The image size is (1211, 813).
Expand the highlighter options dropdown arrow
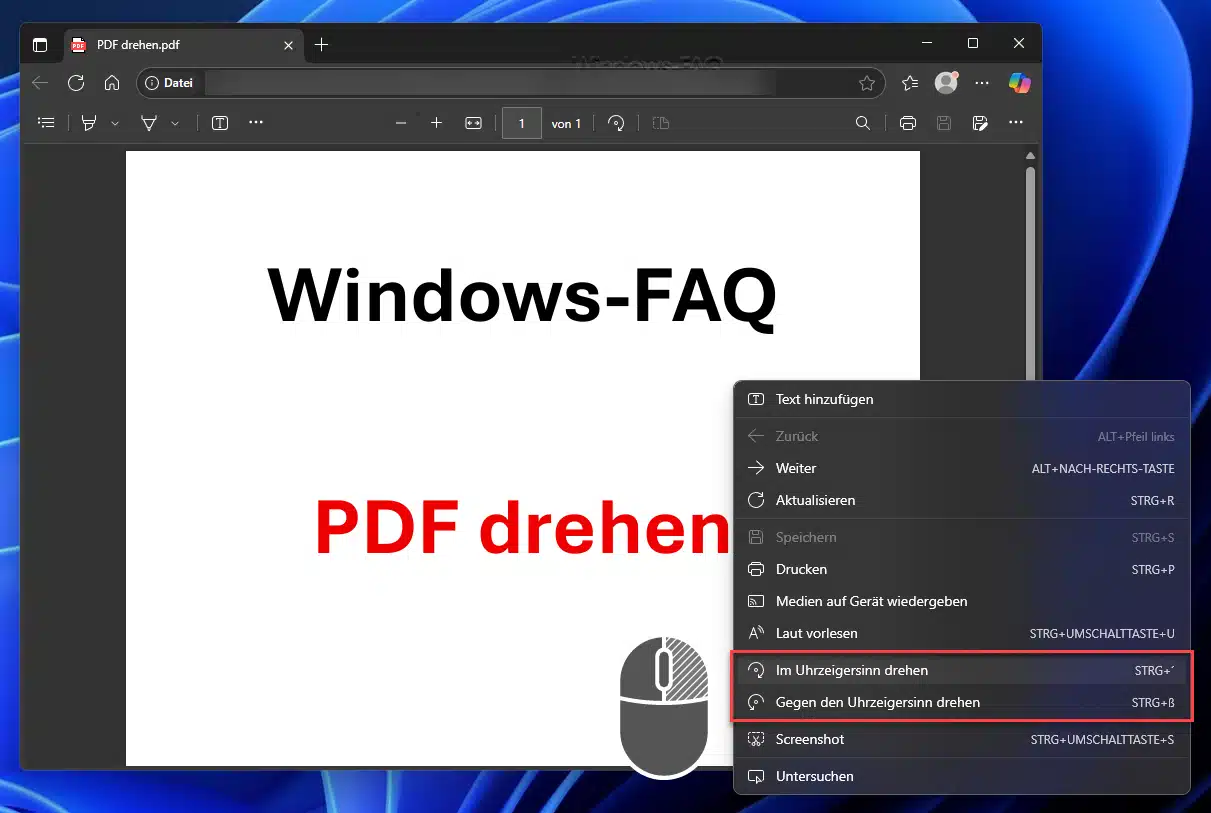click(115, 123)
